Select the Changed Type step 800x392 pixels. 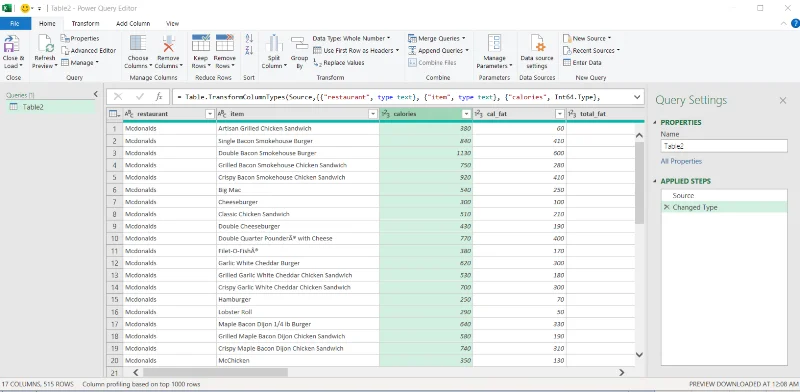coord(724,207)
